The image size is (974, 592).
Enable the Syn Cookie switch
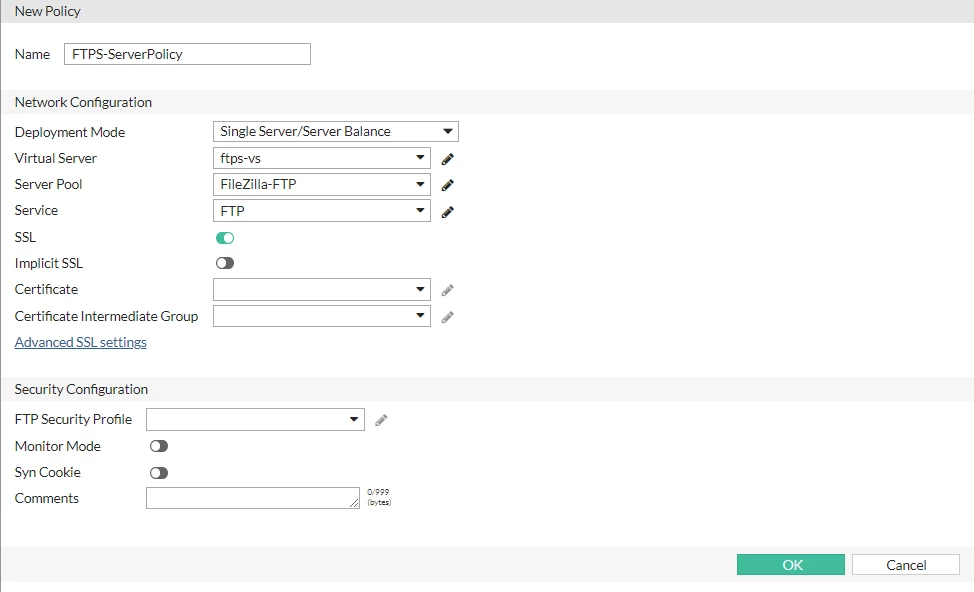tap(159, 473)
